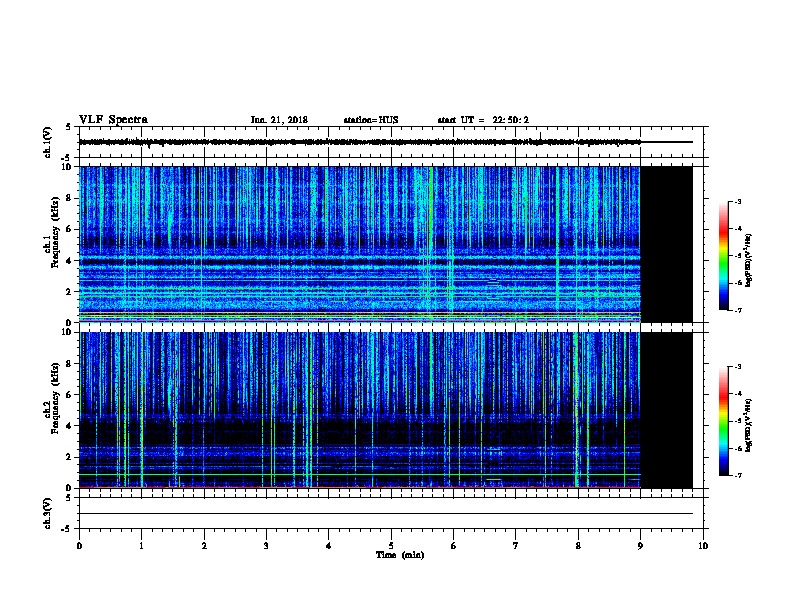
Task: Click the "4" kHz tick of ch.1 spectrogram
Action: 70,261
